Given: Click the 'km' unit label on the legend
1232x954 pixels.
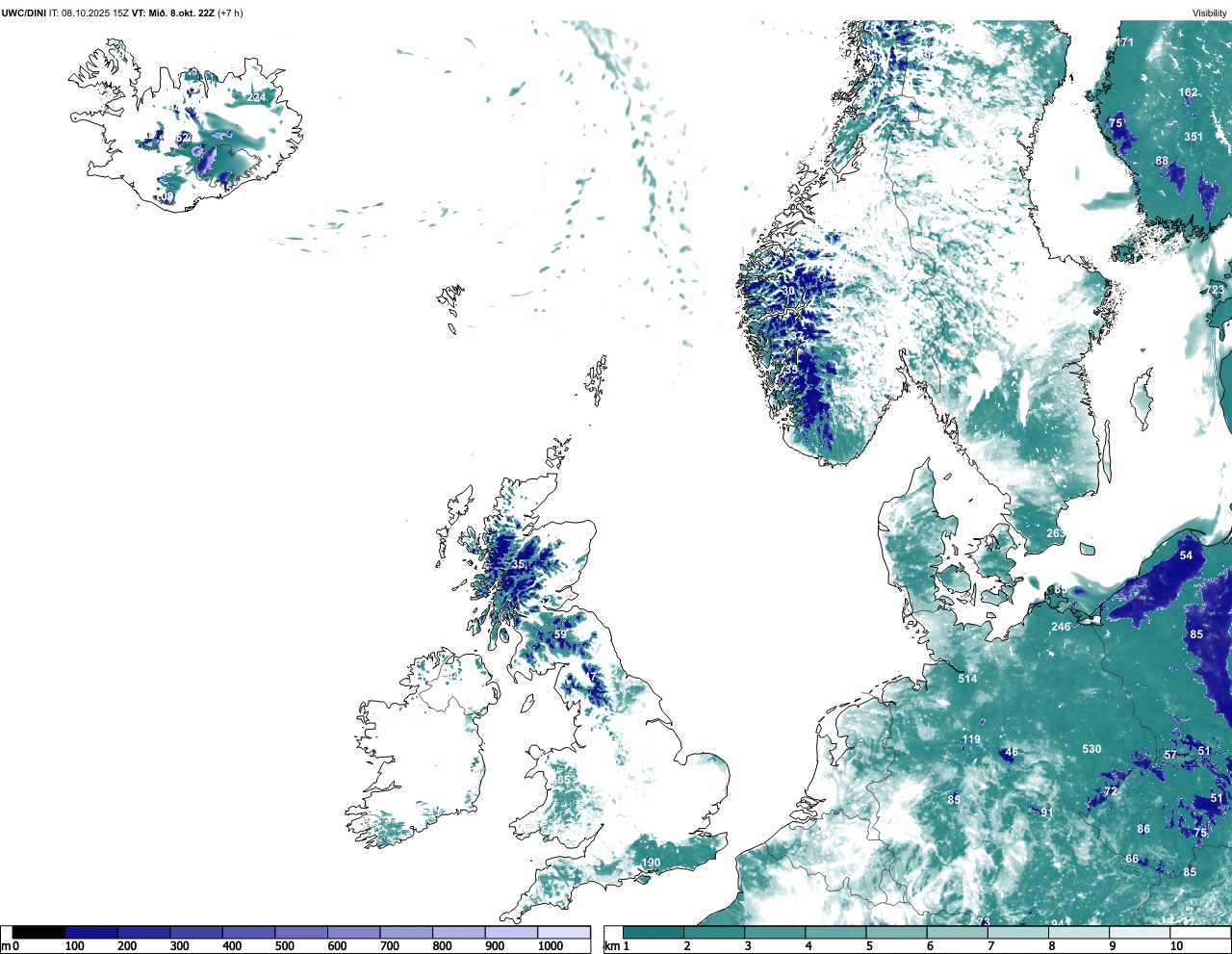Looking at the screenshot, I should [610, 946].
